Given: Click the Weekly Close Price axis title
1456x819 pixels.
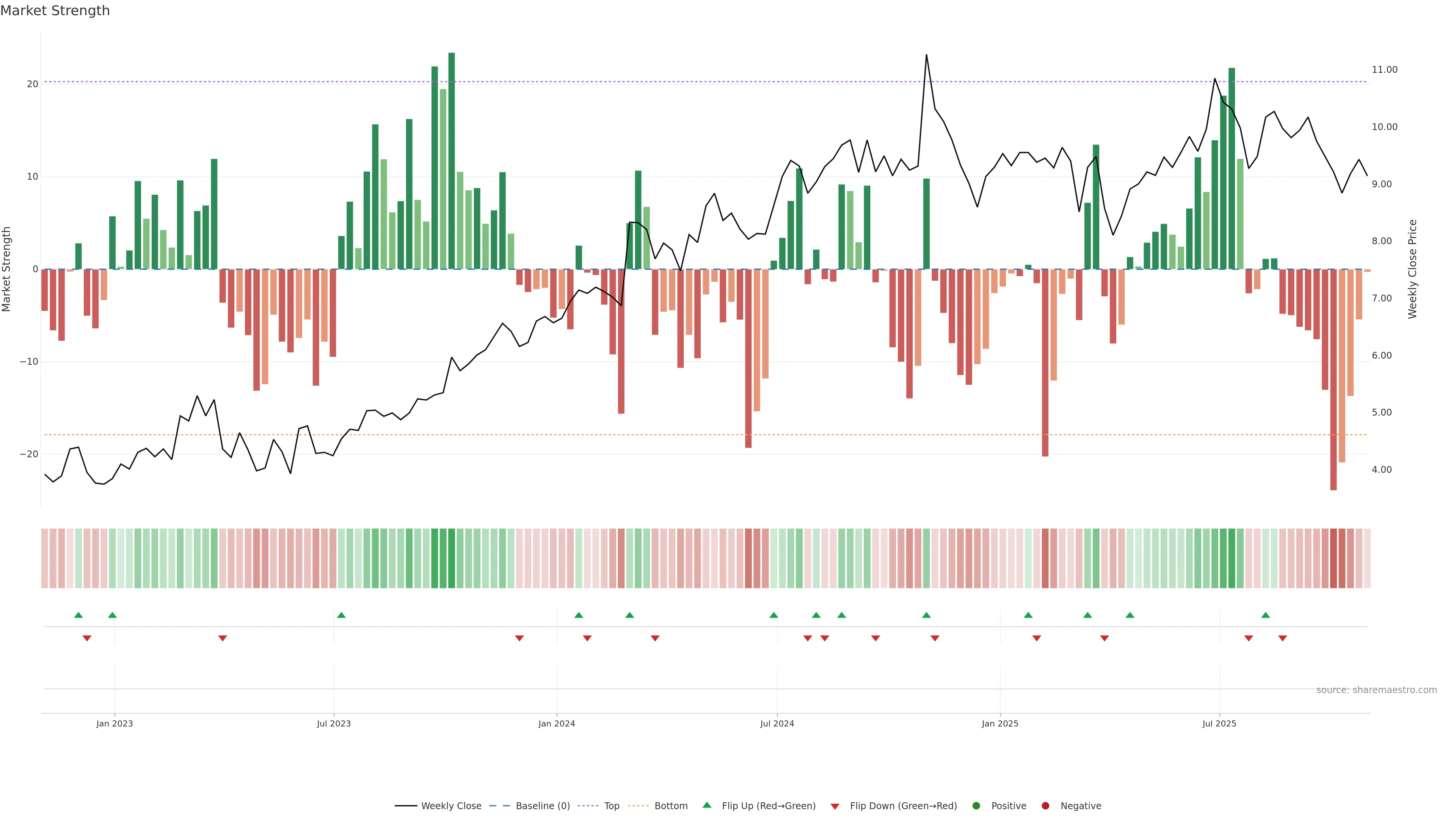Looking at the screenshot, I should click(x=1412, y=269).
